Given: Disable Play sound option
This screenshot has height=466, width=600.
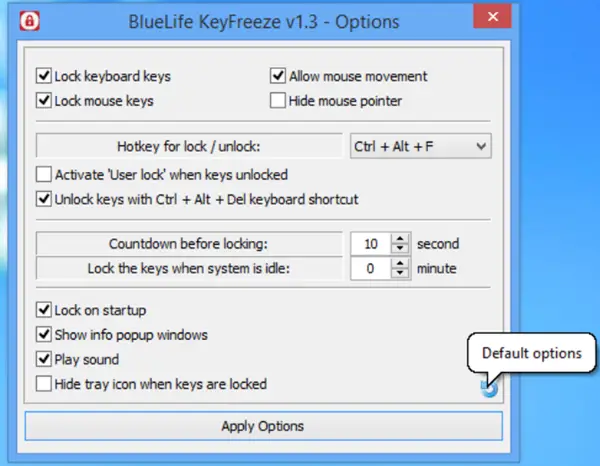Looking at the screenshot, I should (44, 359).
